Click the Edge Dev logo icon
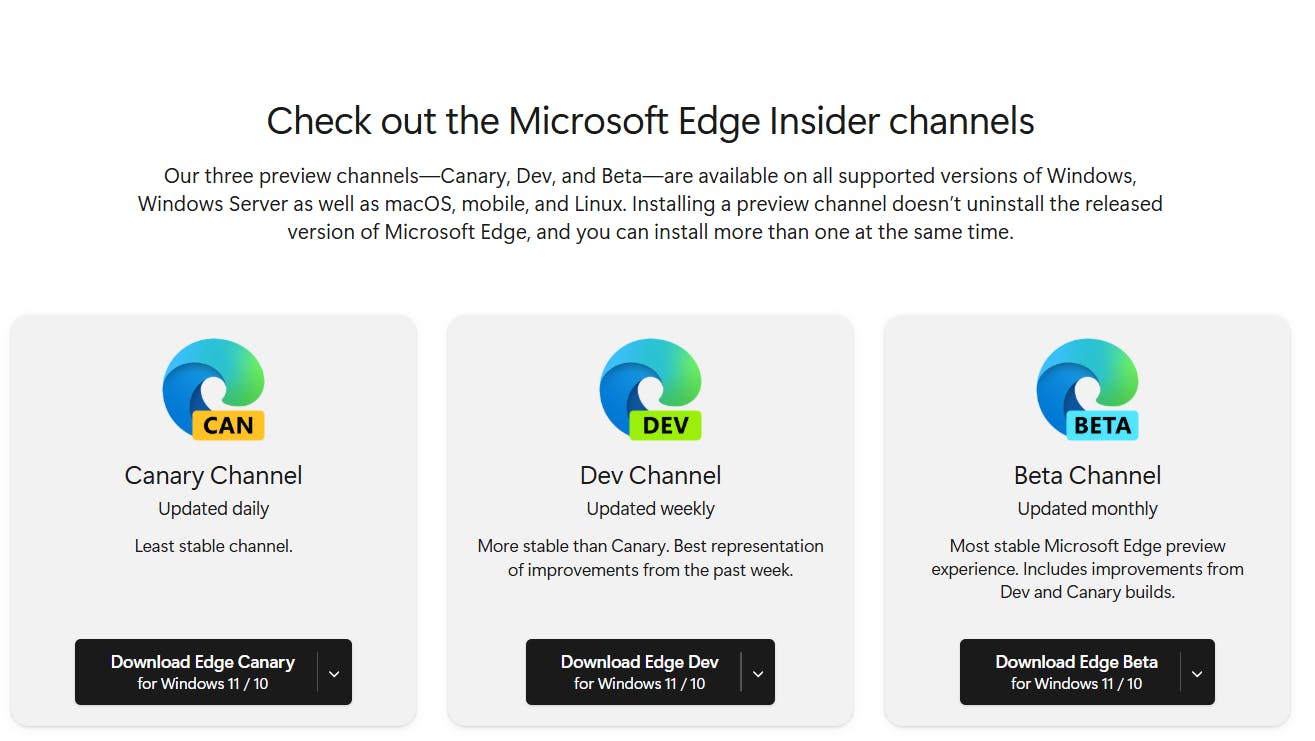Viewport: 1315px width, 741px height. coord(650,389)
